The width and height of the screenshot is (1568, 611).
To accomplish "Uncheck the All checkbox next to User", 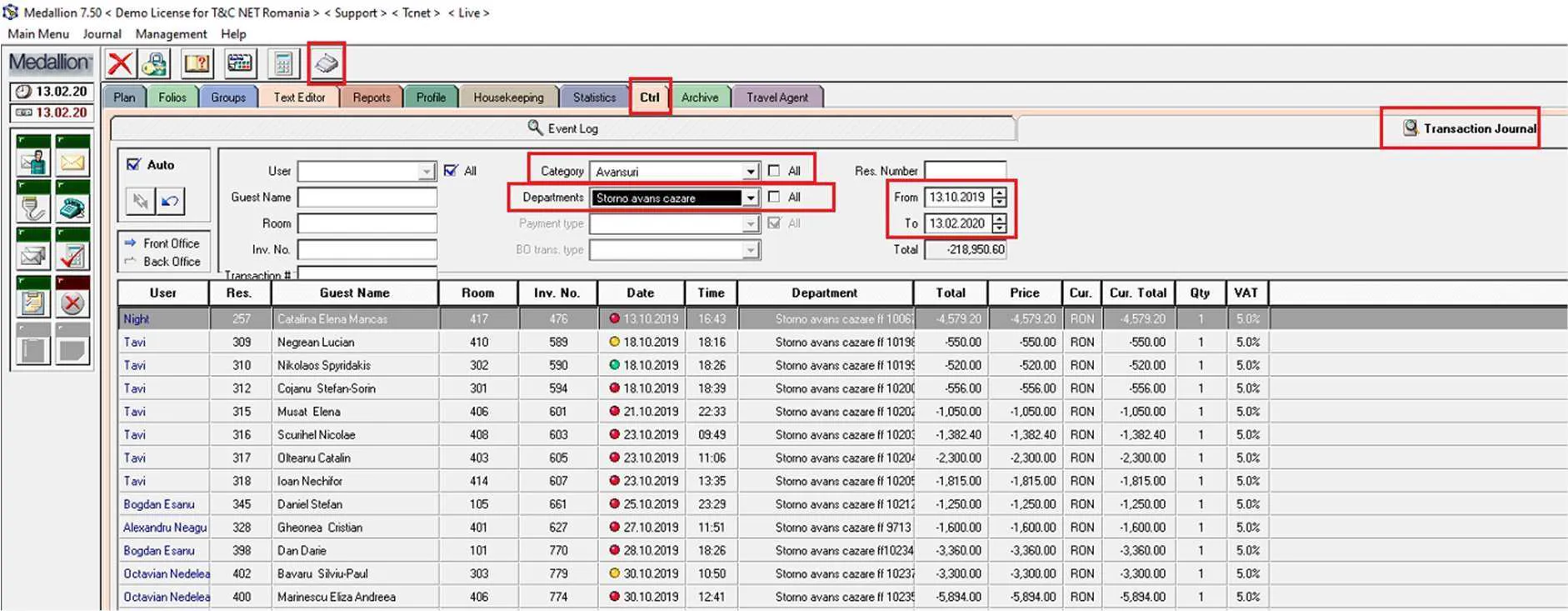I will tap(451, 171).
